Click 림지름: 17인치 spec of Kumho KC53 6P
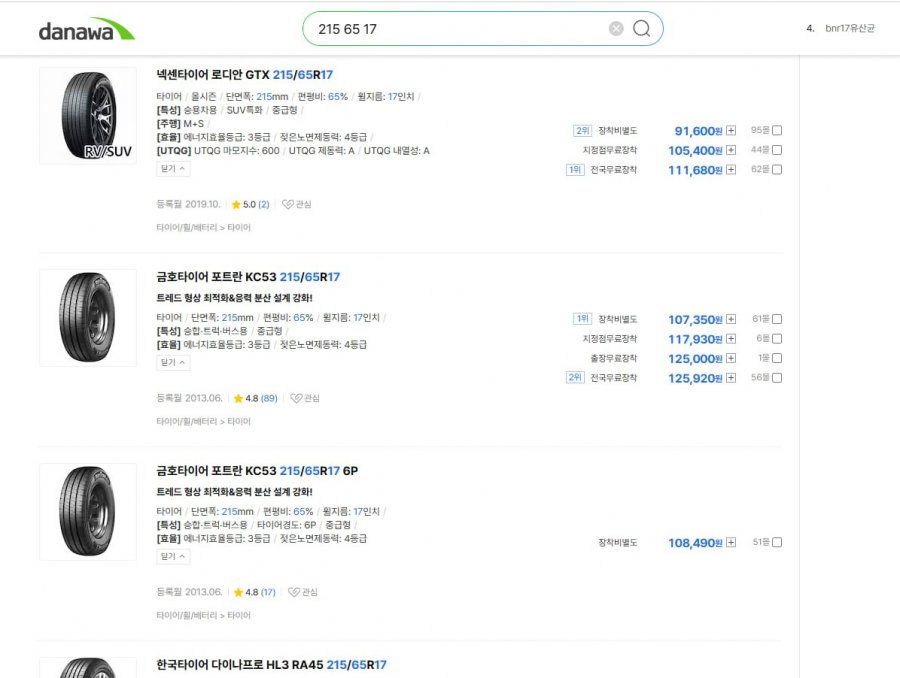This screenshot has height=678, width=900. 351,512
